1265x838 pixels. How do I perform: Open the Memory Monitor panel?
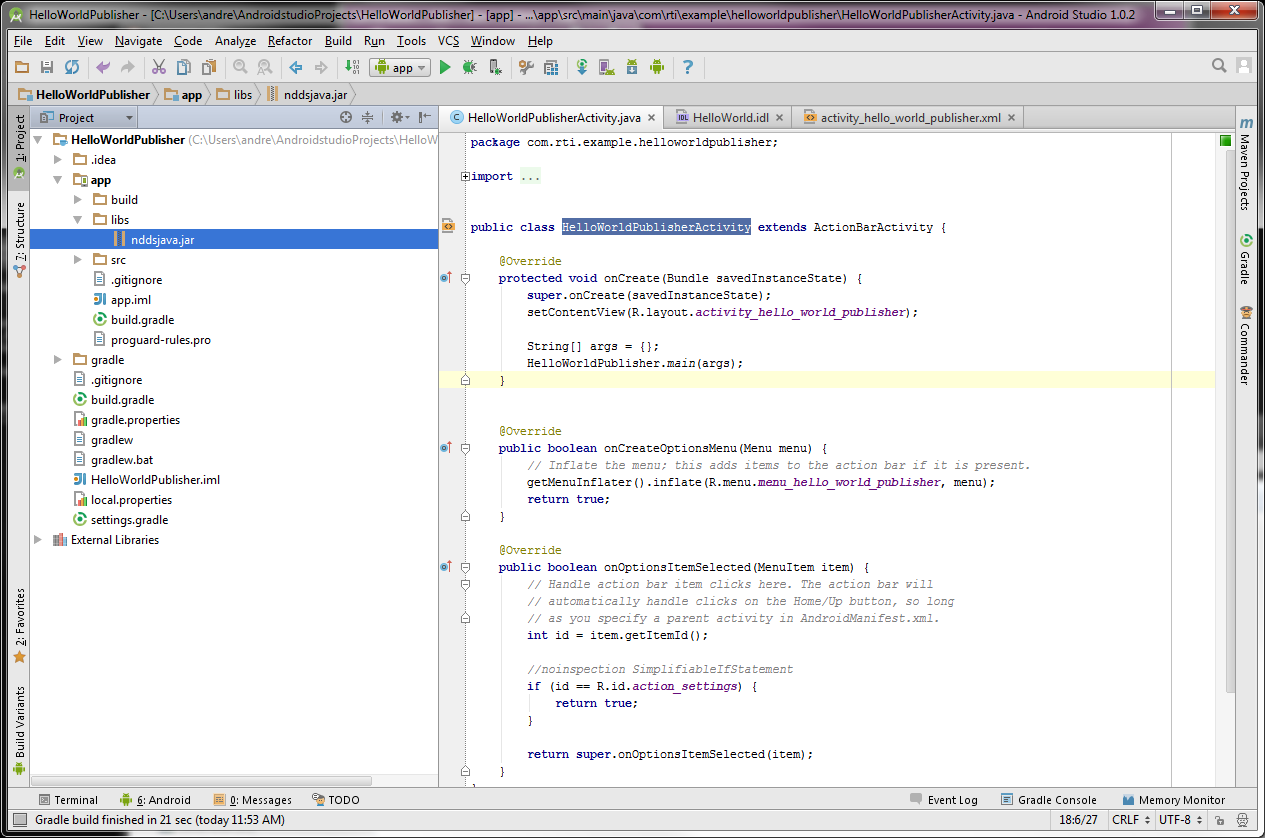[x=1173, y=800]
